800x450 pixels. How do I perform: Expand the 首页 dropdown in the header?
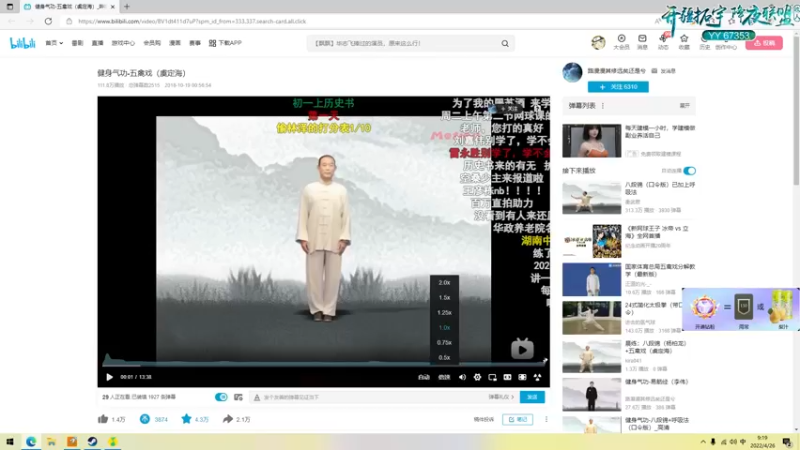point(54,43)
